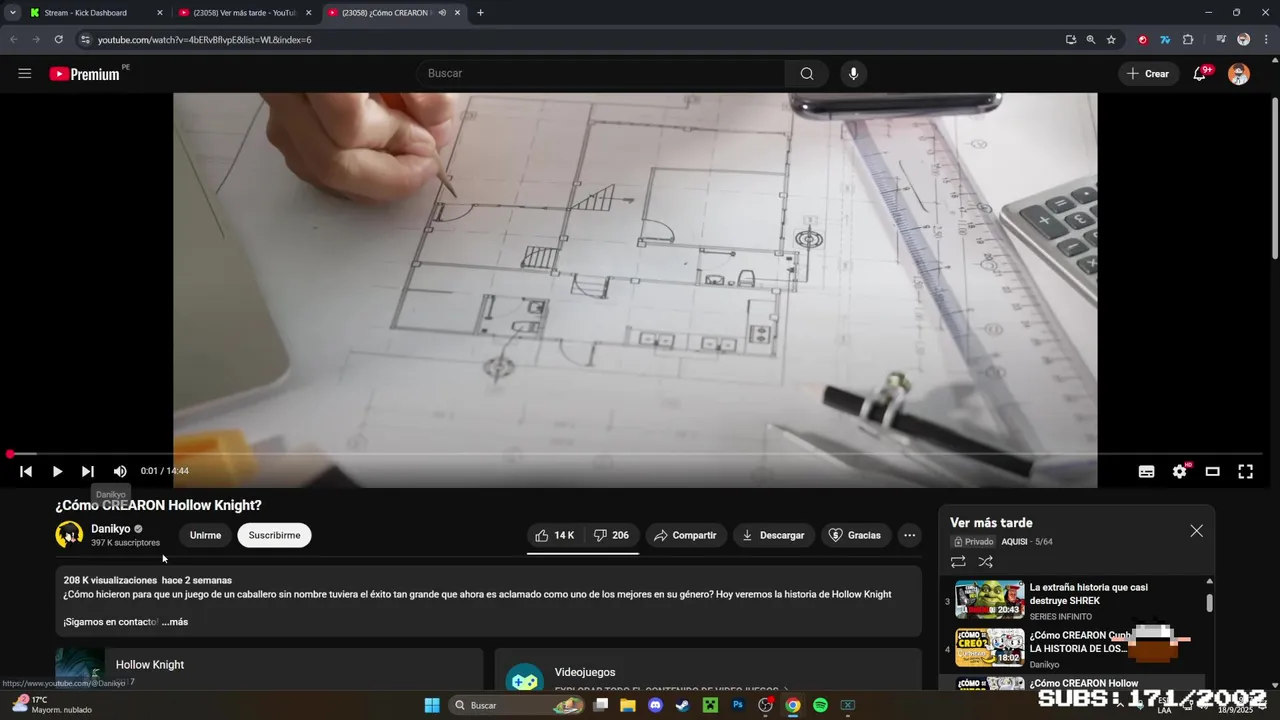Toggle subtitles on the player
The width and height of the screenshot is (1280, 720).
[1147, 471]
